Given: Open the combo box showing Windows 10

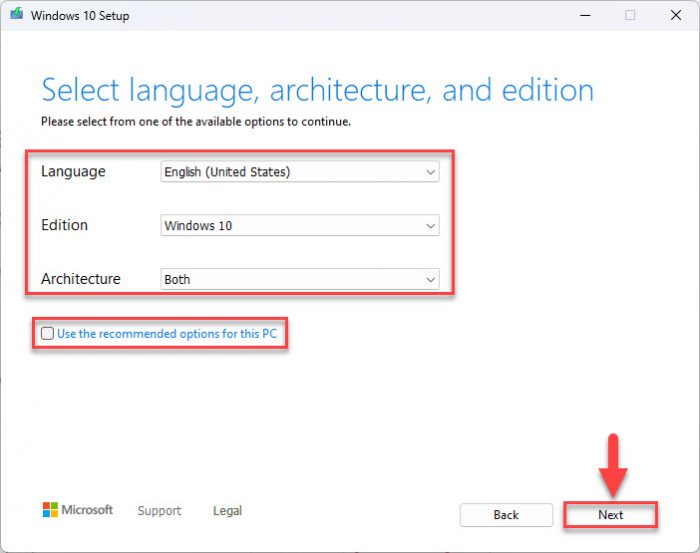Looking at the screenshot, I should (300, 225).
